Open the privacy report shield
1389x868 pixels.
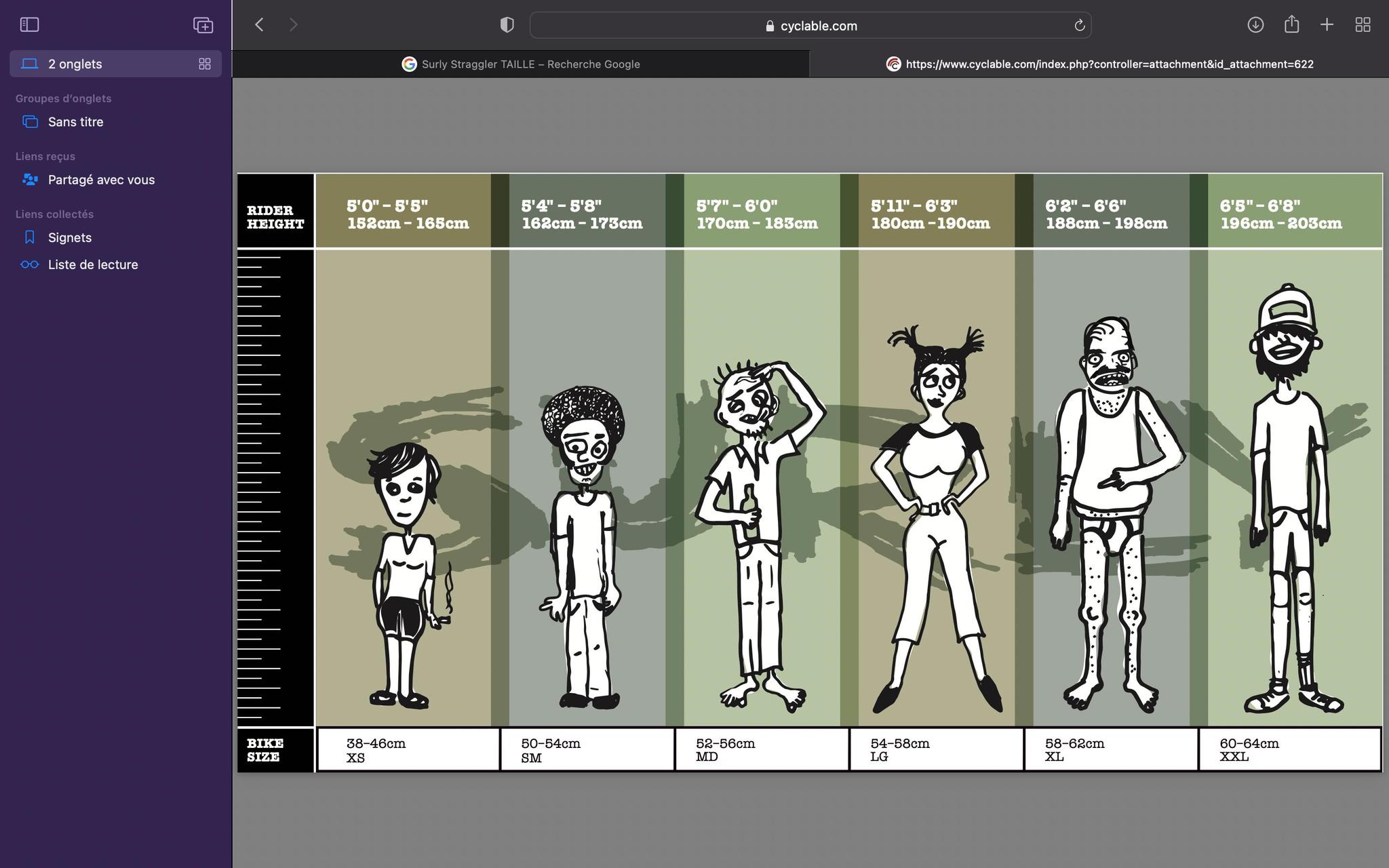point(507,25)
